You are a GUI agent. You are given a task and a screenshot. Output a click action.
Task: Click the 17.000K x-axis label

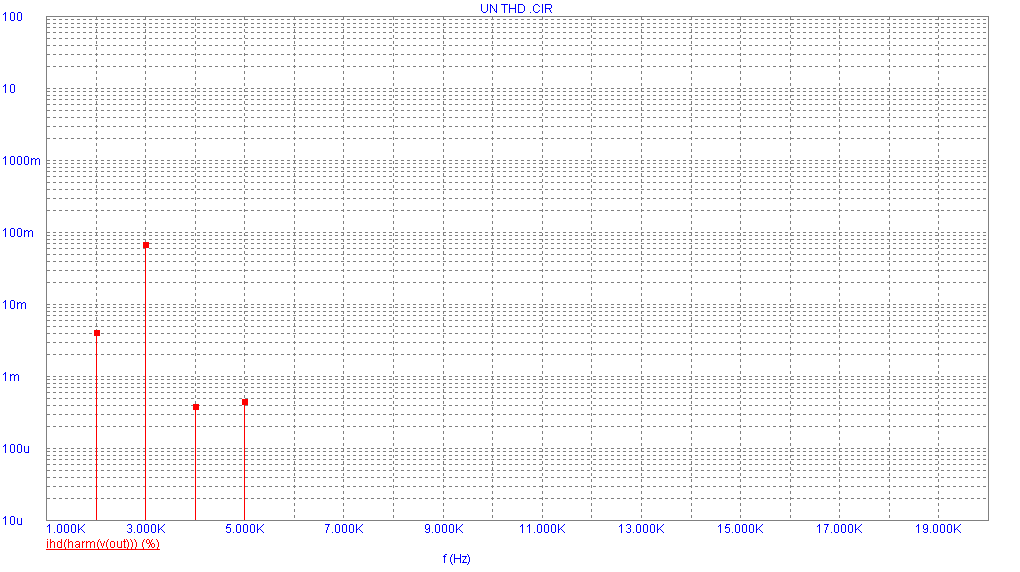839,529
